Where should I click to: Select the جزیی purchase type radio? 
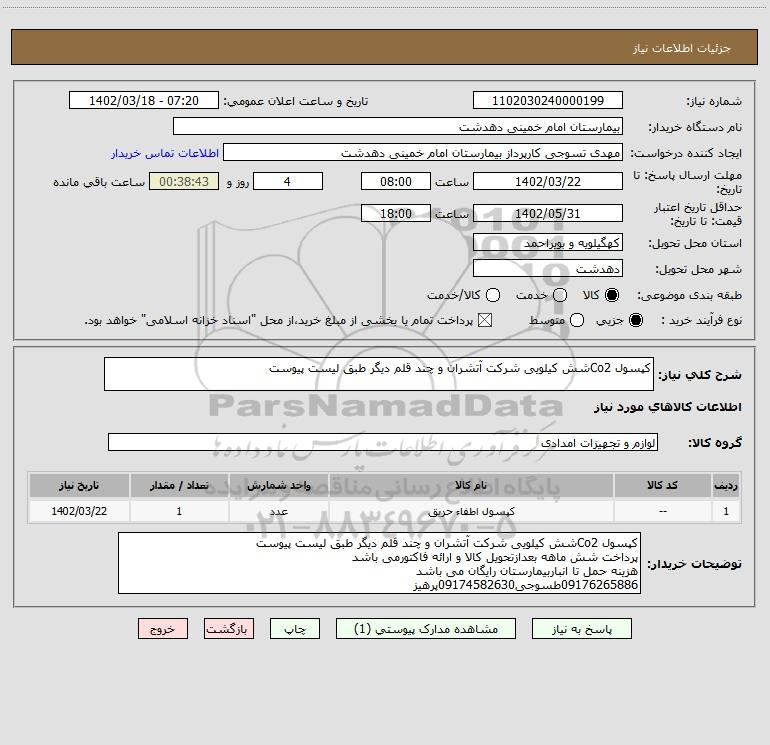pos(635,320)
